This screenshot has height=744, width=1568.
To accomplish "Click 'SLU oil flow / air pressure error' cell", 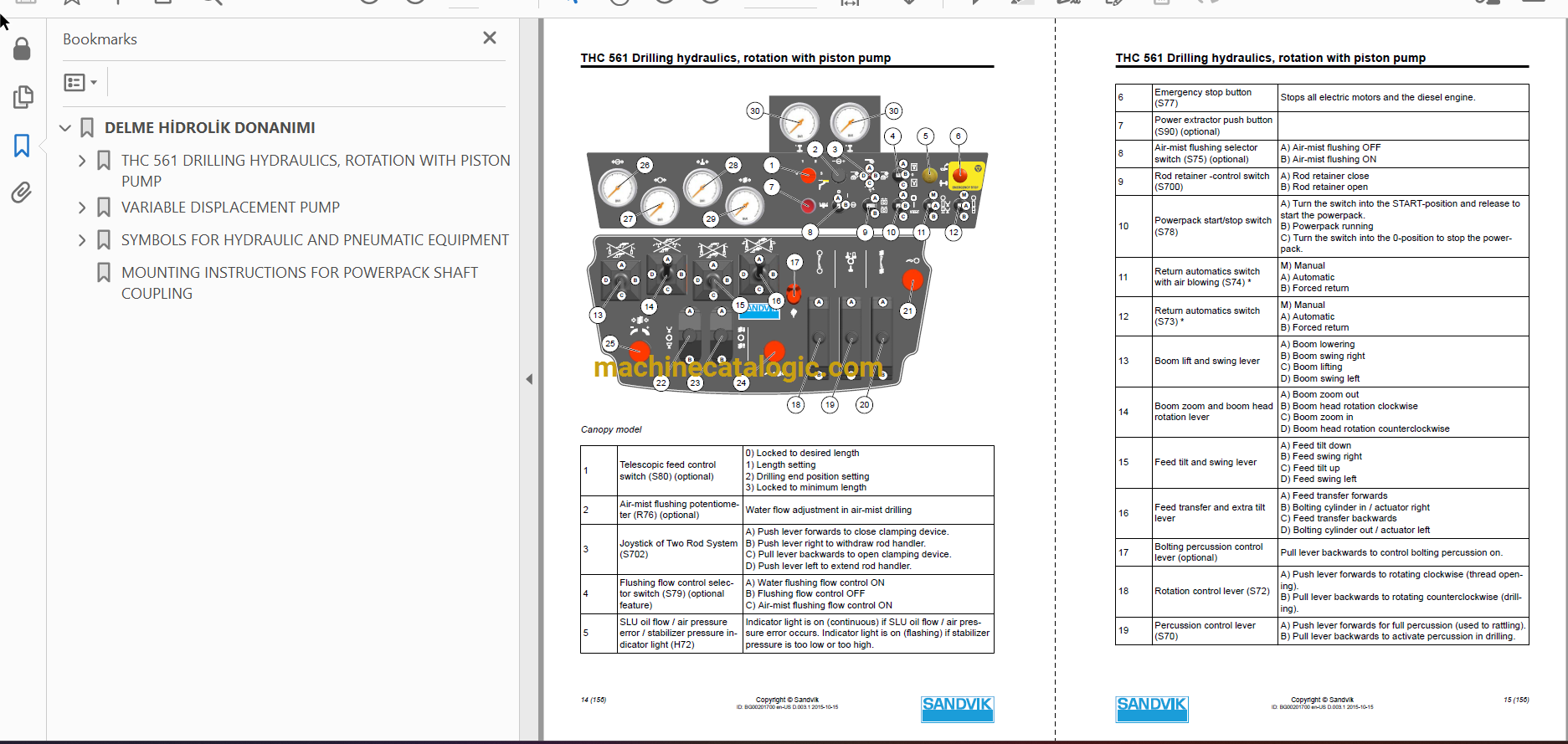I will [x=679, y=634].
